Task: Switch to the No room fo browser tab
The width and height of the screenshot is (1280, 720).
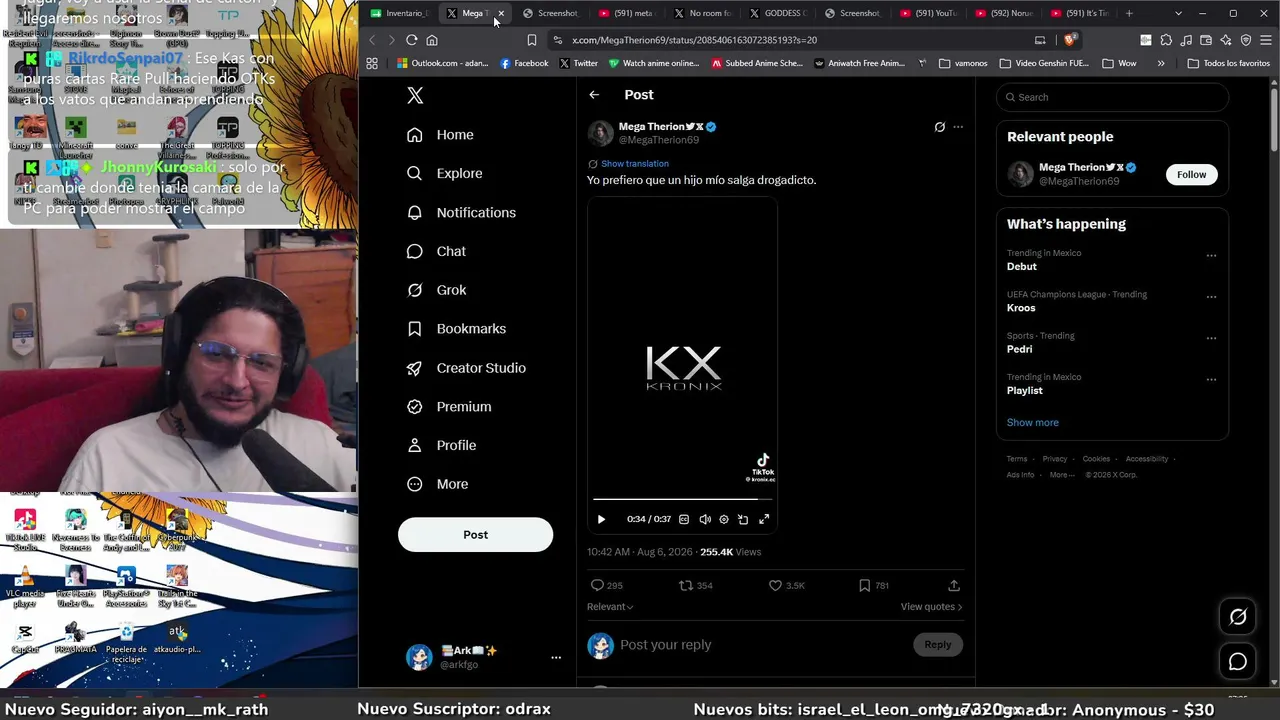Action: (702, 13)
